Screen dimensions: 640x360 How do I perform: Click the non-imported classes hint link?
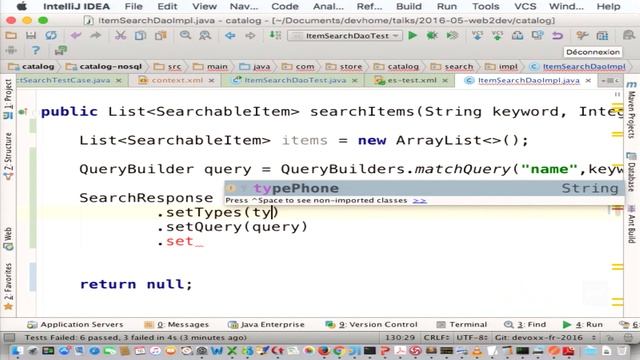point(419,200)
